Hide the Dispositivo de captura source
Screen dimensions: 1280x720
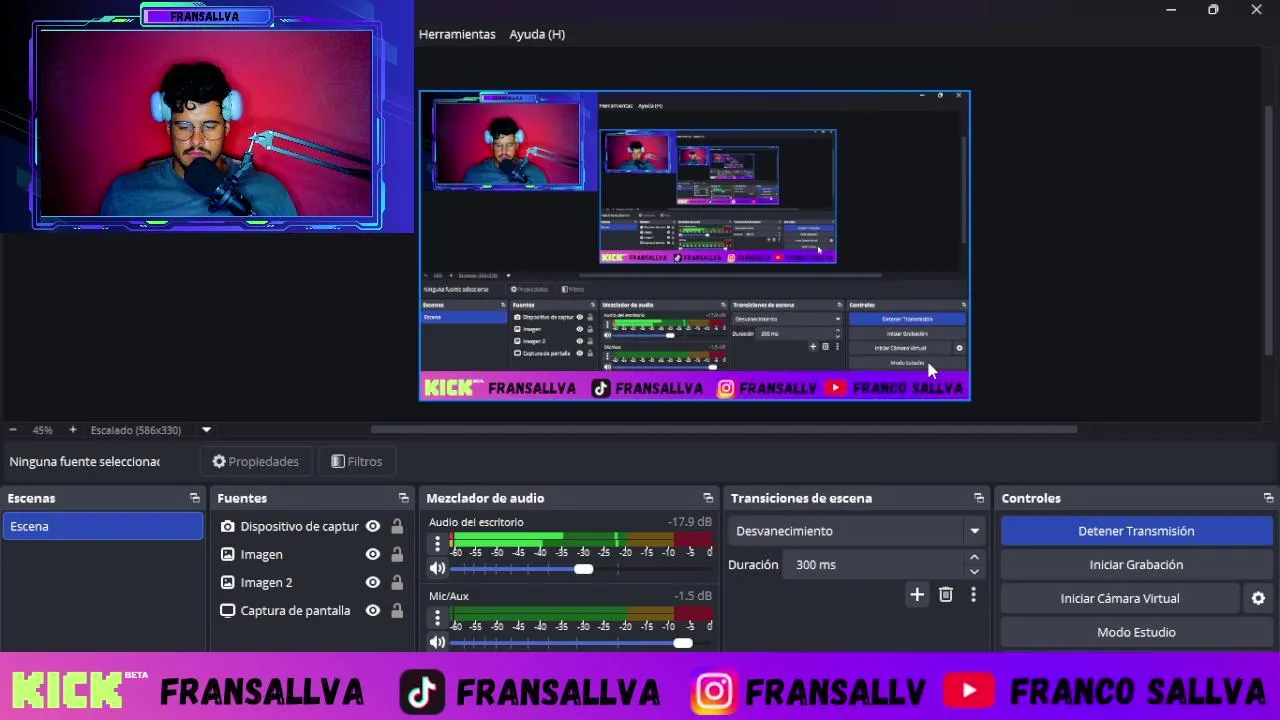373,526
